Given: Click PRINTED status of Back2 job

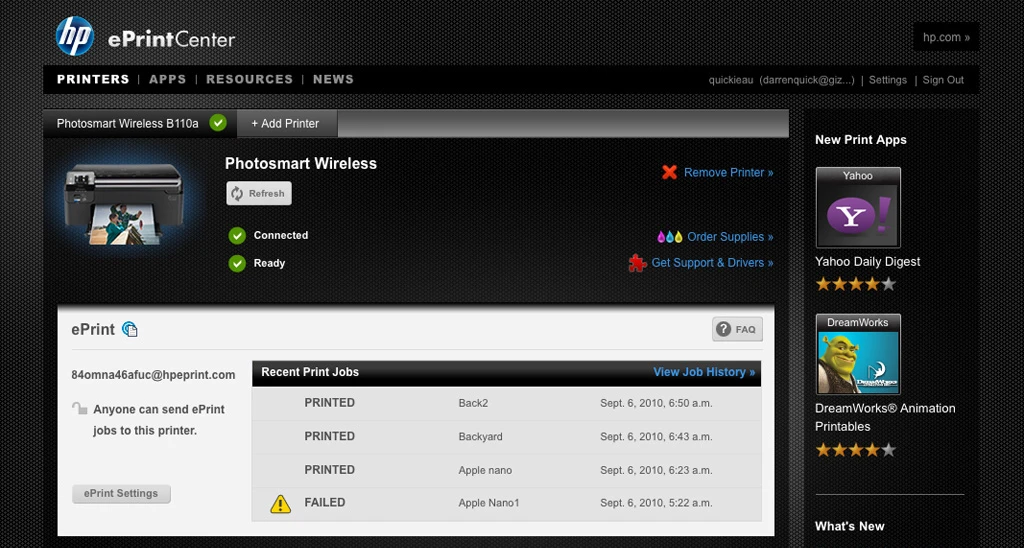Looking at the screenshot, I should pyautogui.click(x=330, y=402).
